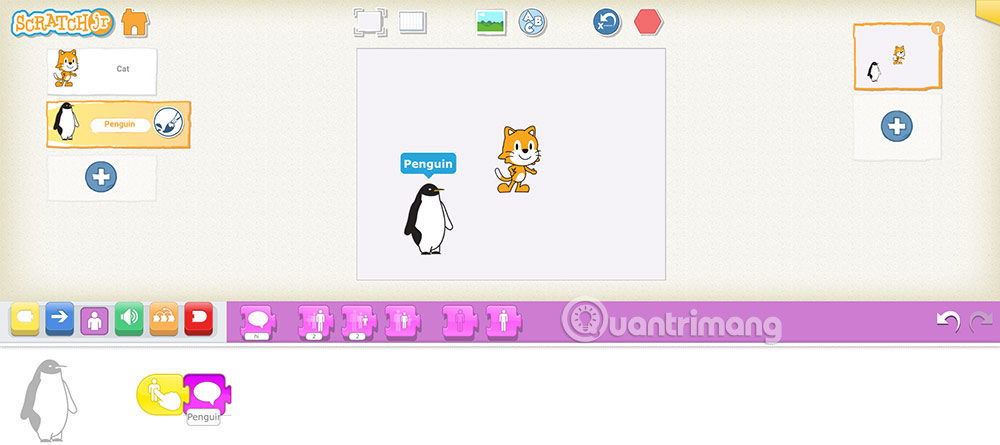Edit the Penguin text under Say block
This screenshot has height=445, width=1000.
203,418
